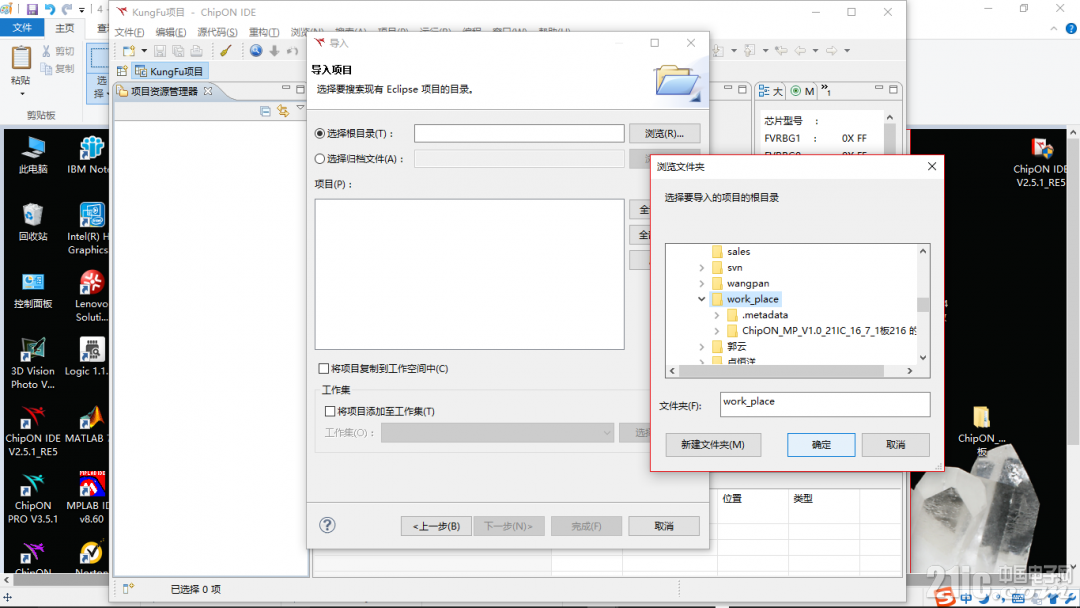Click the Forward navigation arrow in ChipON toolbar

point(831,51)
